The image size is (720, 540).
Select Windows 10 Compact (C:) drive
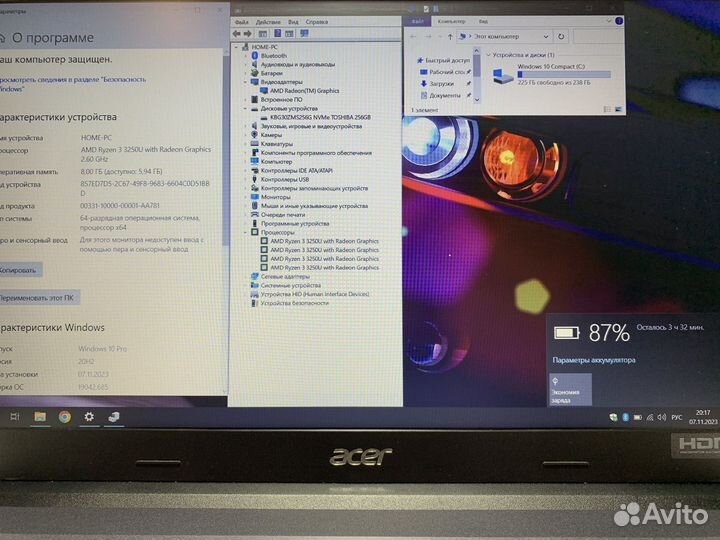(x=551, y=74)
